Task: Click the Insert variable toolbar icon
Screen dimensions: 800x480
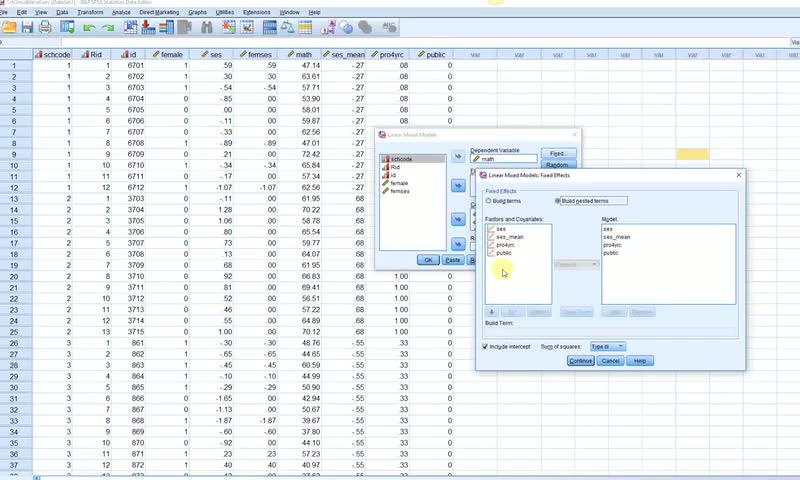Action: point(247,27)
